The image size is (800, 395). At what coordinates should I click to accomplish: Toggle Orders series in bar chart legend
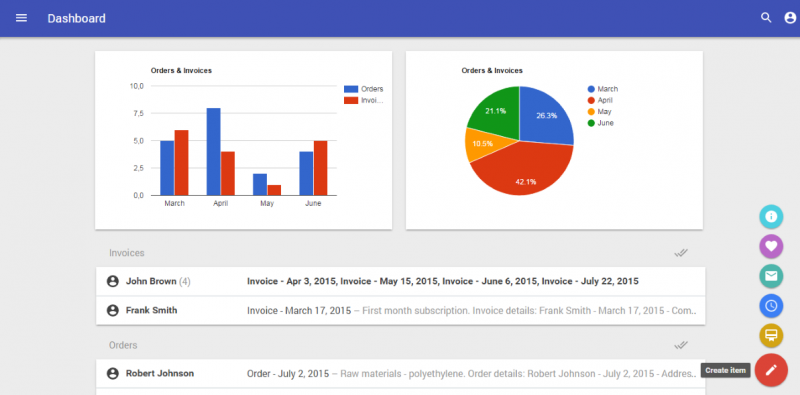click(363, 89)
